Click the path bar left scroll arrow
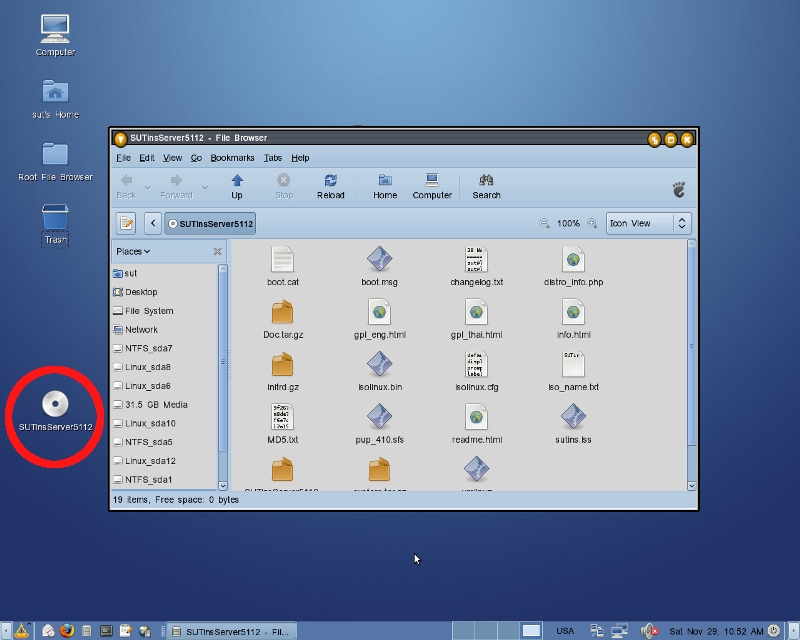The height and width of the screenshot is (640, 800). pos(153,224)
